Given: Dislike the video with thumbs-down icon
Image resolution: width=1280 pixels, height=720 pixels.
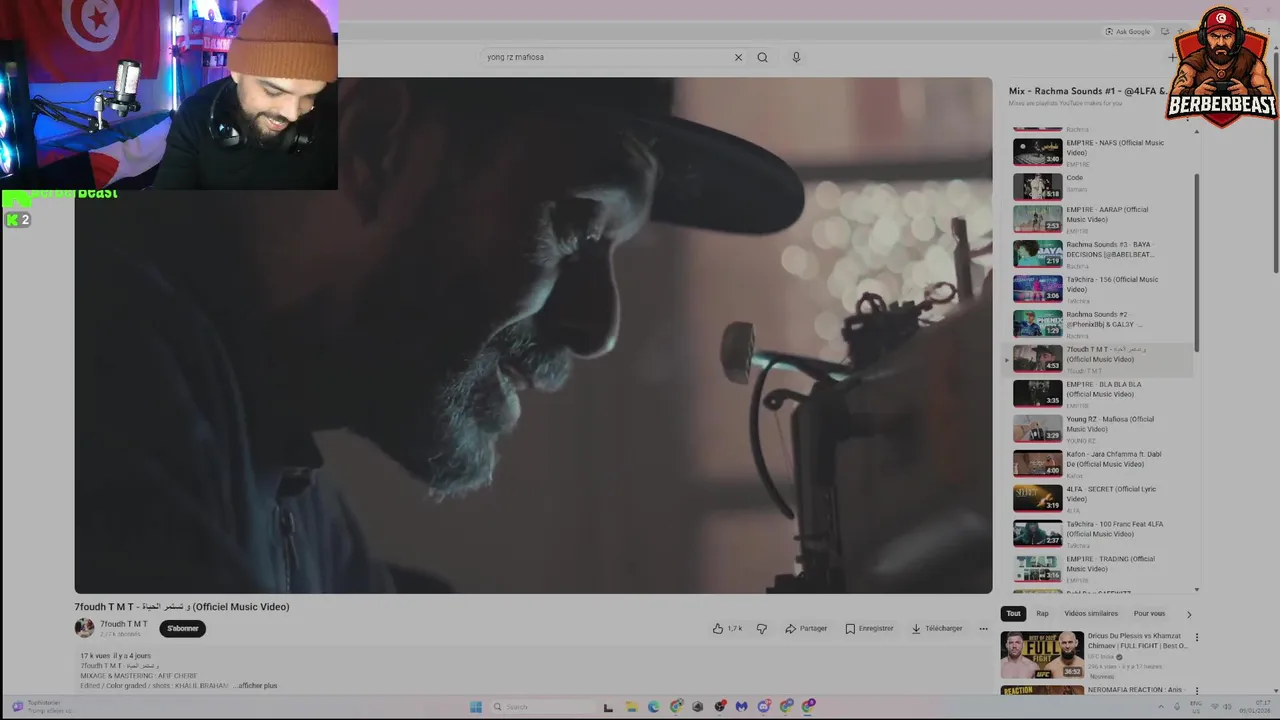Looking at the screenshot, I should (762, 628).
